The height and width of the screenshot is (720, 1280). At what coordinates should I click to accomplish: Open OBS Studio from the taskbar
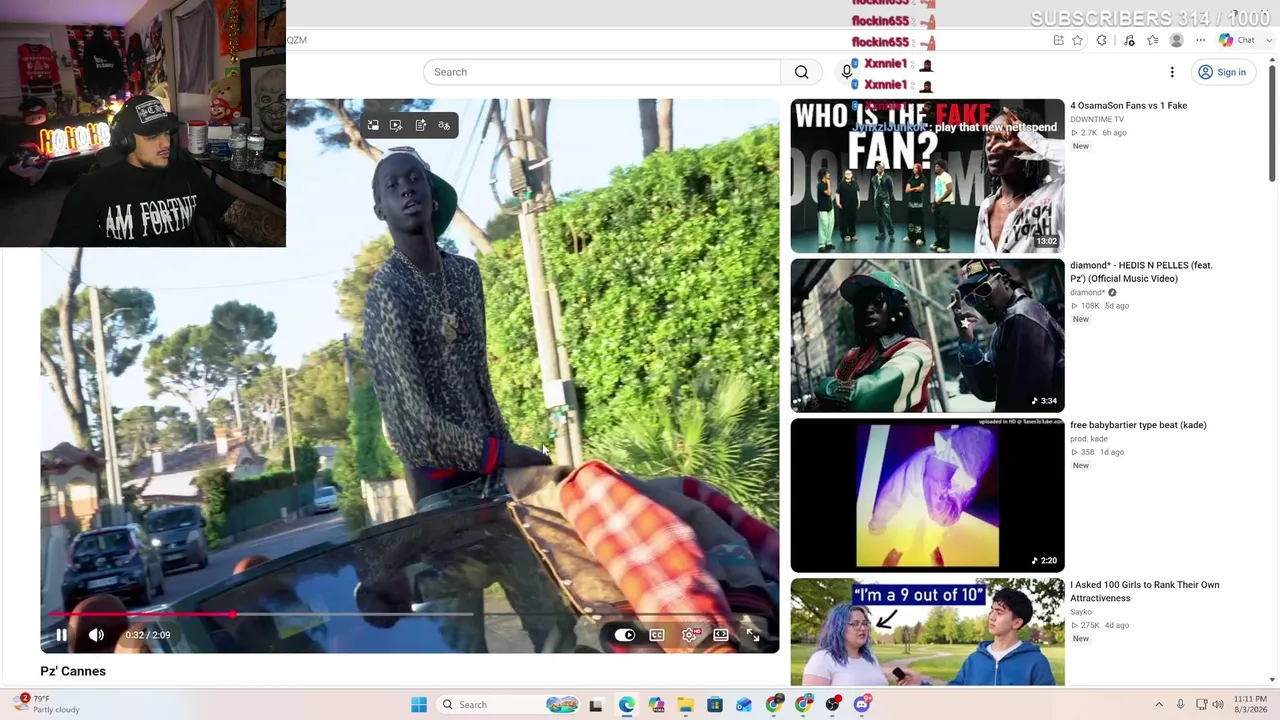(832, 705)
